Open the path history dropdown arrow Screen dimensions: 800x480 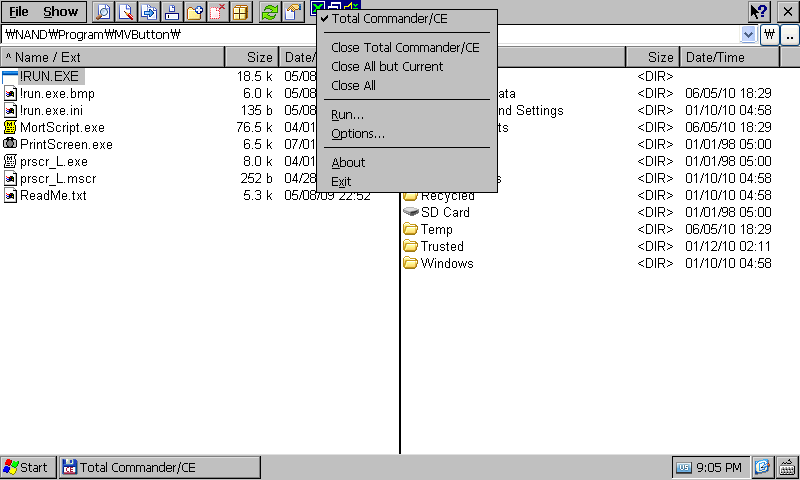click(x=748, y=35)
